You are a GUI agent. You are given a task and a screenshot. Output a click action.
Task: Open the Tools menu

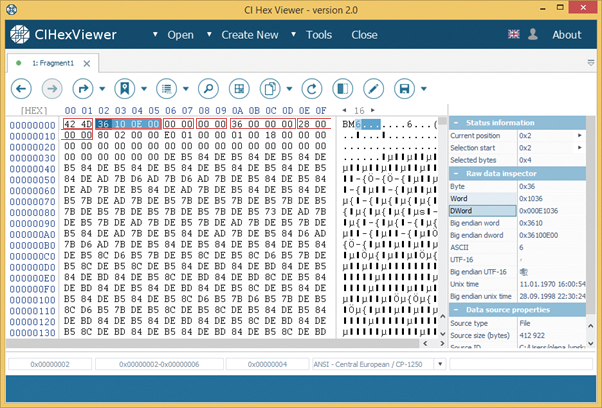(x=319, y=35)
